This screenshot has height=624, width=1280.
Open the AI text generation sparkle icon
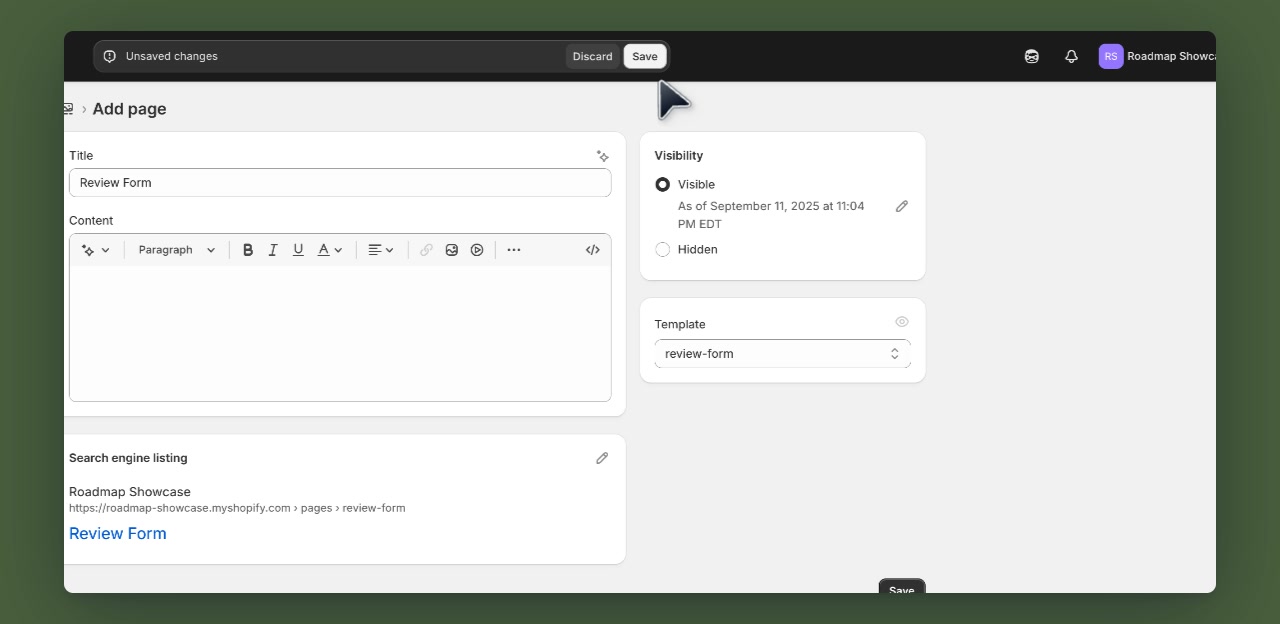point(602,156)
